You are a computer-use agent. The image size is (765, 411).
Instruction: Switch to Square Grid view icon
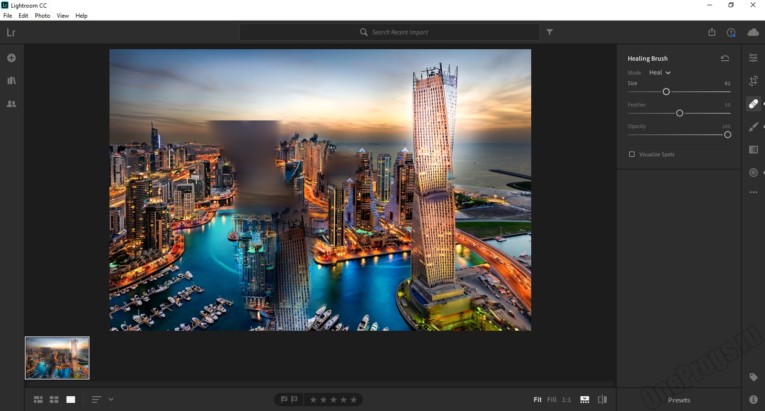tap(54, 399)
